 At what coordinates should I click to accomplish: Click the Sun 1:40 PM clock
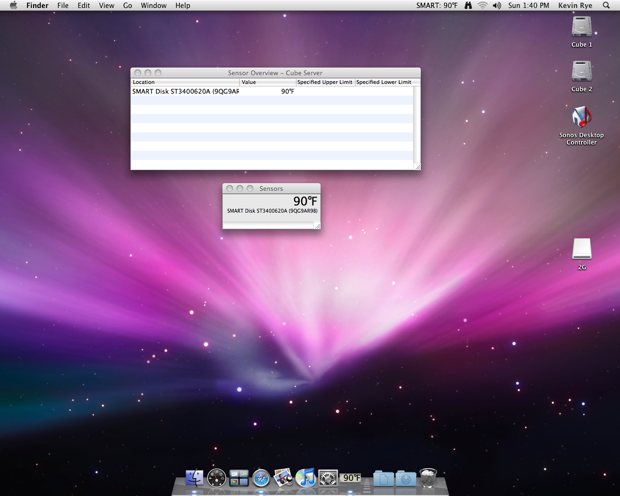coord(529,5)
